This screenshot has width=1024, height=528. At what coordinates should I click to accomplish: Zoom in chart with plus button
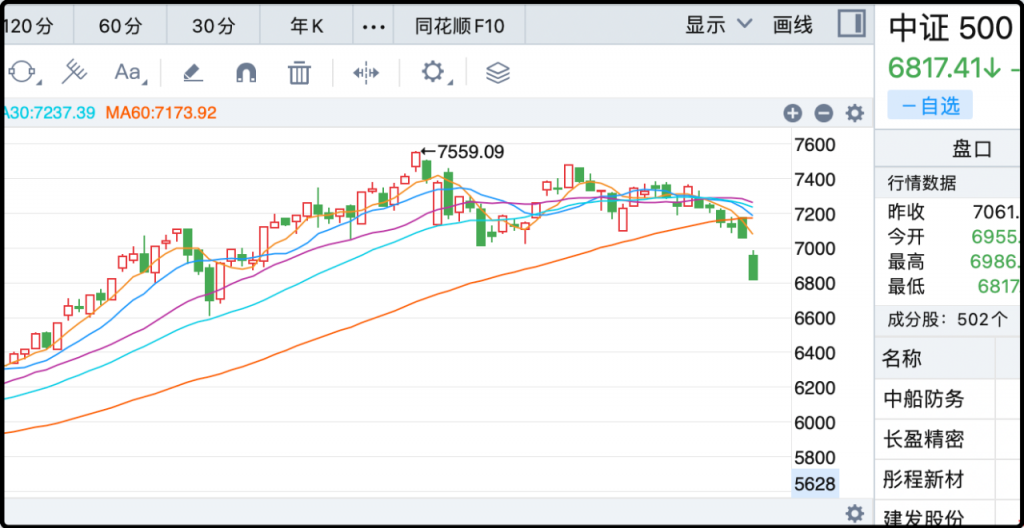tap(792, 113)
